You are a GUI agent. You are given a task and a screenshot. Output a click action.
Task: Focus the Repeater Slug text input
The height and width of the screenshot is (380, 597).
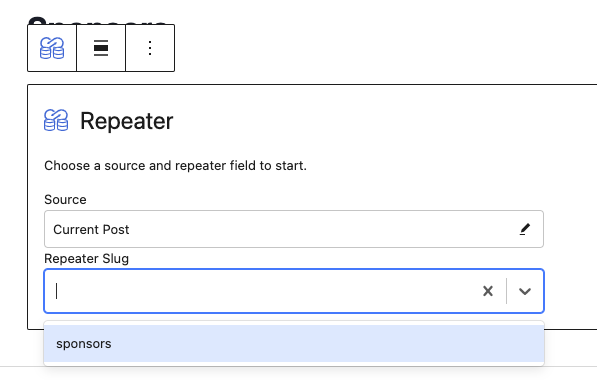point(263,291)
